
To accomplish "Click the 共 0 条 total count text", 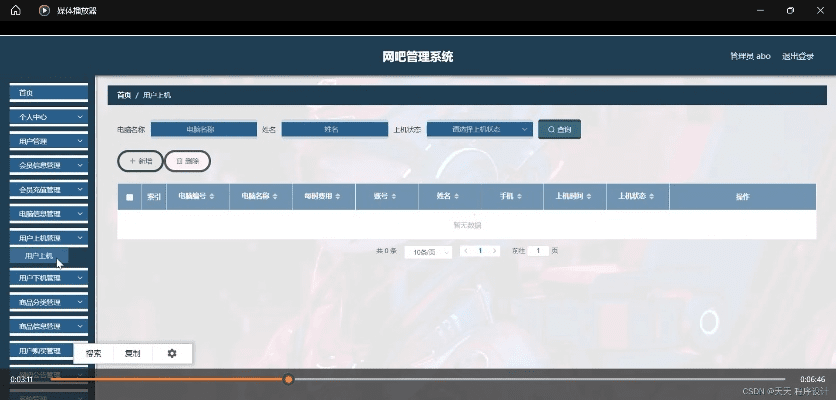I will tap(387, 251).
